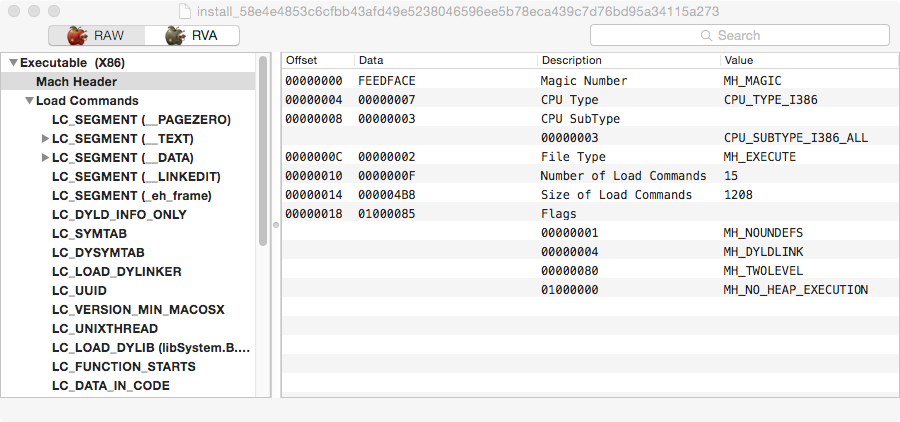
Task: Click the Description column header
Action: [x=626, y=61]
